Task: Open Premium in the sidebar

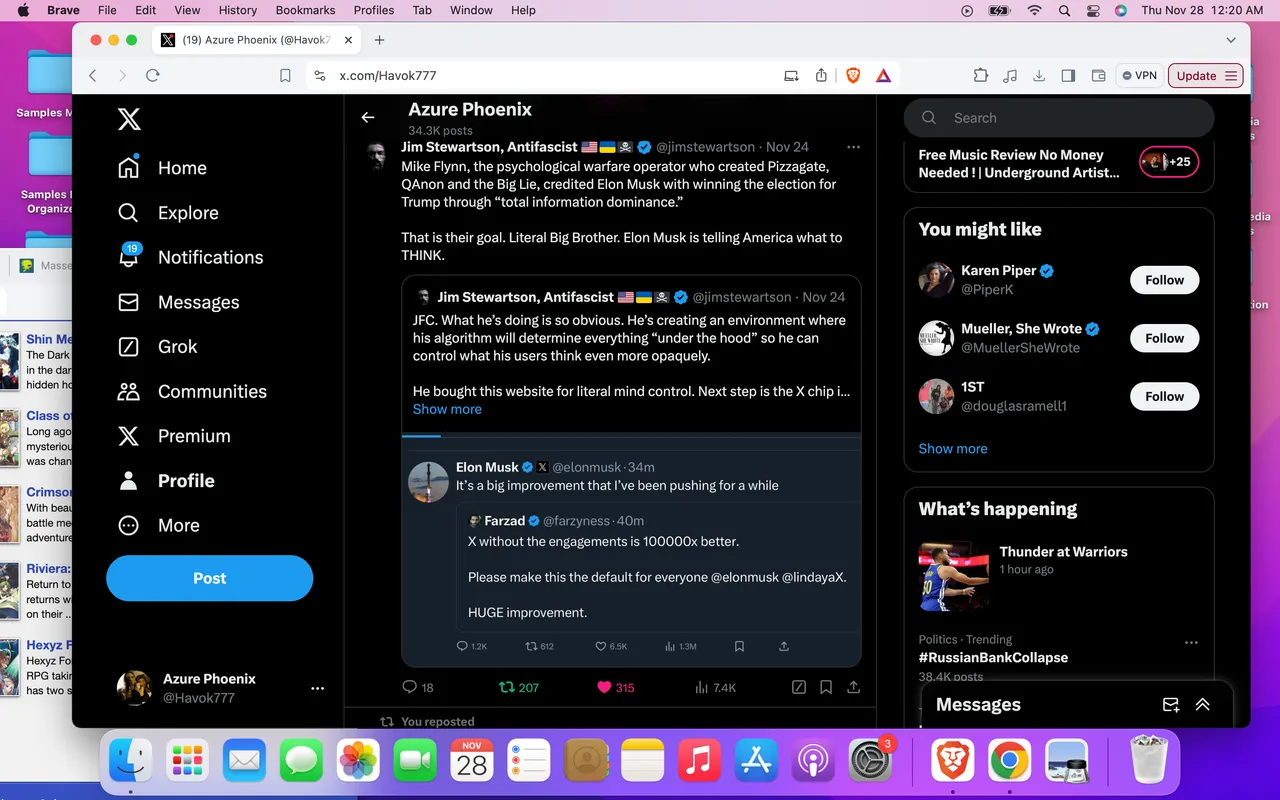Action: coord(174,436)
